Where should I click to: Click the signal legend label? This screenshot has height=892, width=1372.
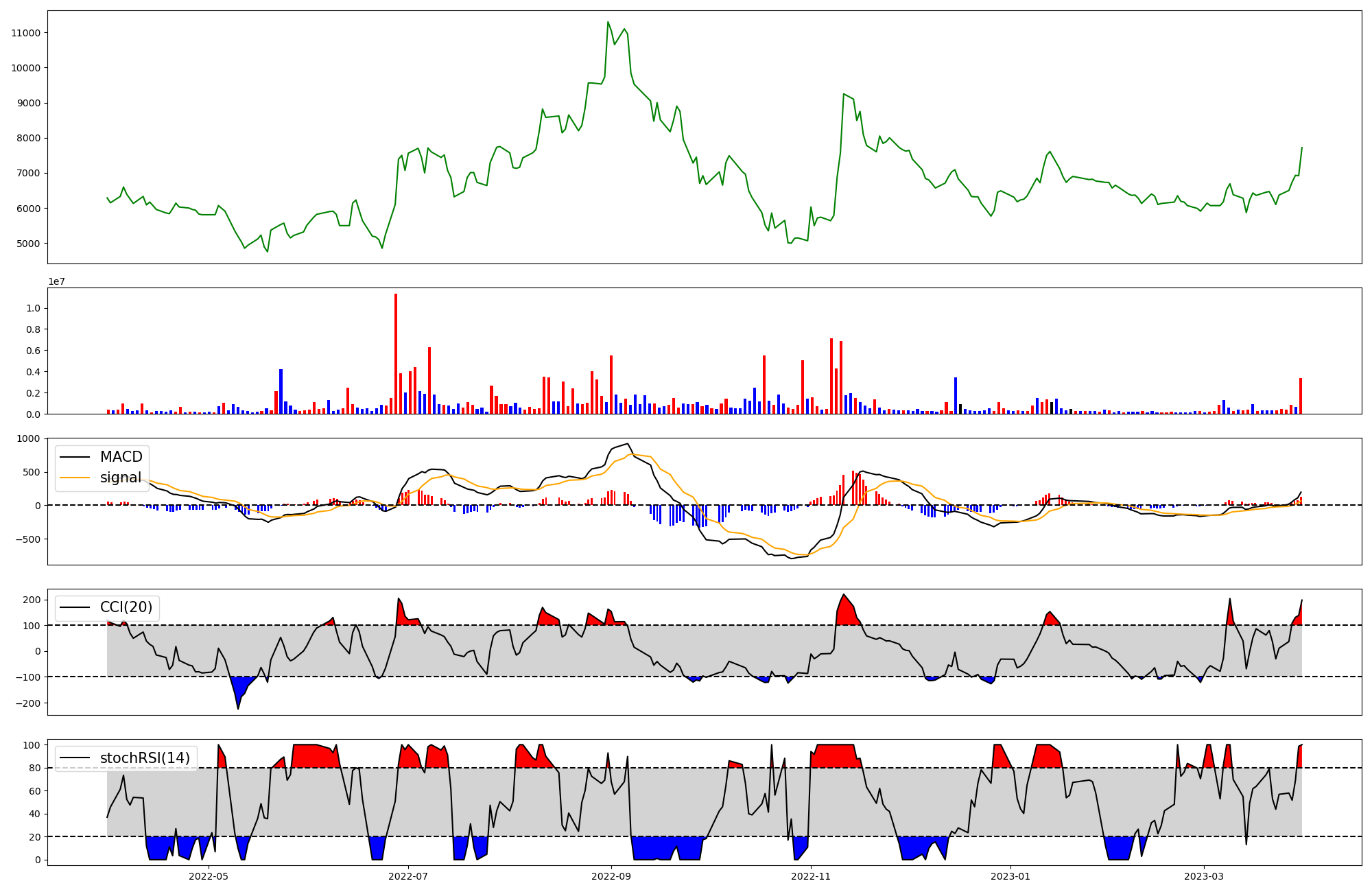tap(121, 478)
